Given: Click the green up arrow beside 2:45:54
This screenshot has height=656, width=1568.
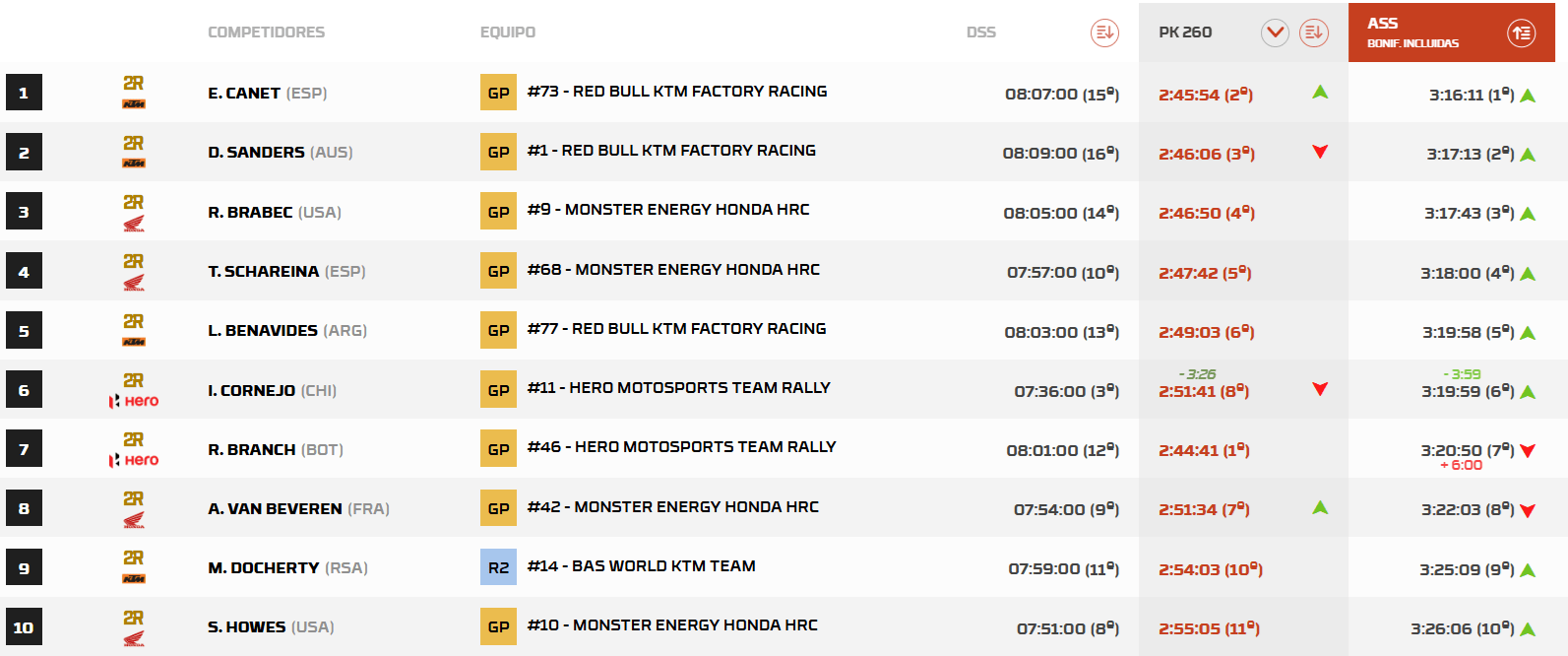Looking at the screenshot, I should tap(1320, 92).
